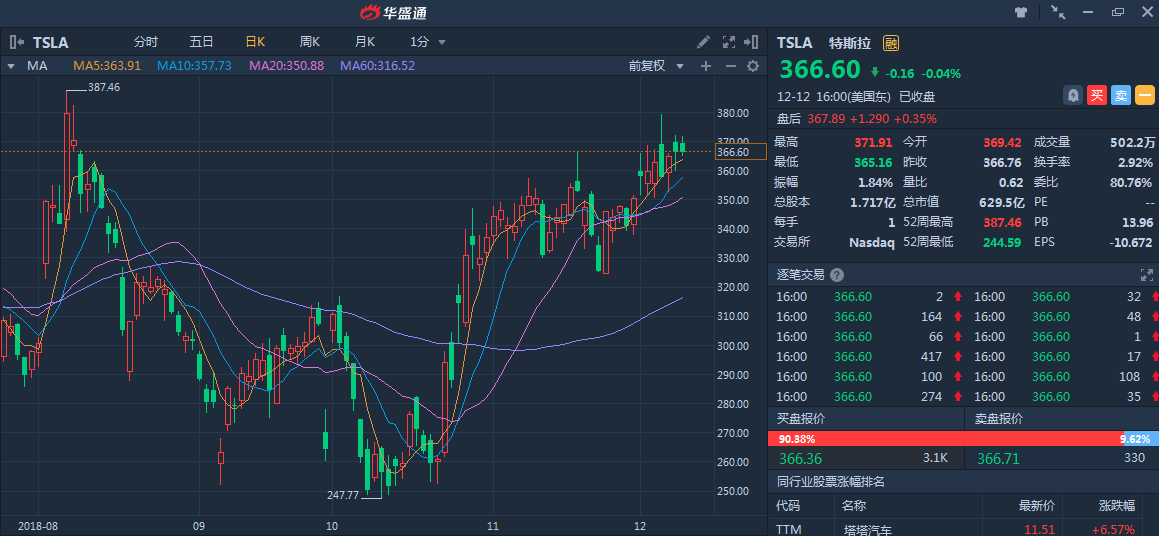The height and width of the screenshot is (536, 1159).
Task: Click help icon beside 逐笔交易
Action: pos(837,275)
